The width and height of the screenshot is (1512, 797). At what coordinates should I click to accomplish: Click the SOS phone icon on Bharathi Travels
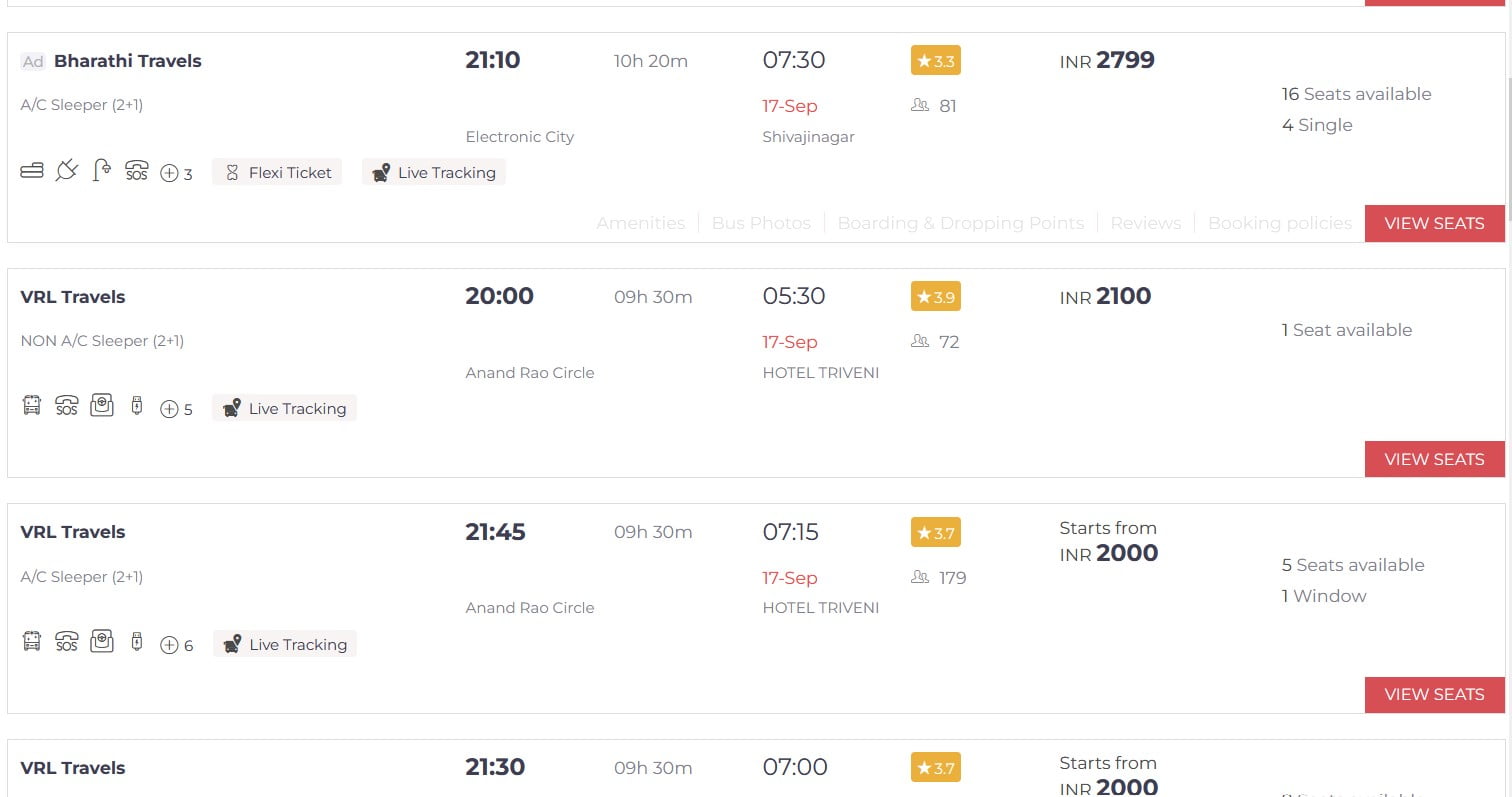click(136, 171)
